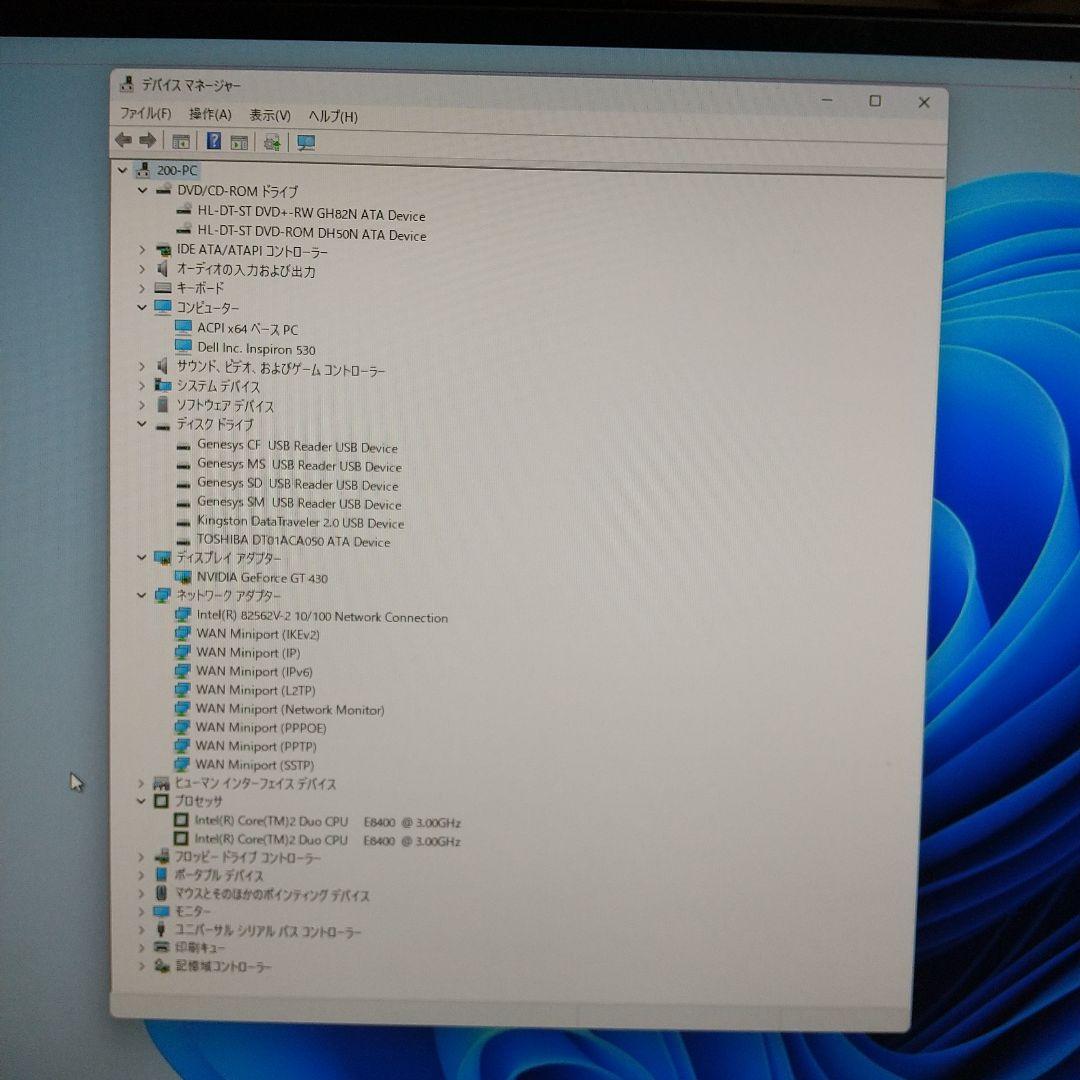Expand マウスとそのほかのポインティング デバイス category
This screenshot has height=1080, width=1080.
[141, 894]
